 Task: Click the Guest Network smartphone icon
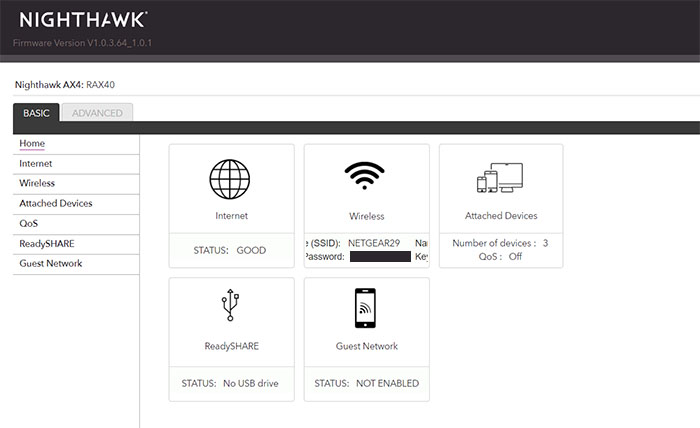pos(365,308)
